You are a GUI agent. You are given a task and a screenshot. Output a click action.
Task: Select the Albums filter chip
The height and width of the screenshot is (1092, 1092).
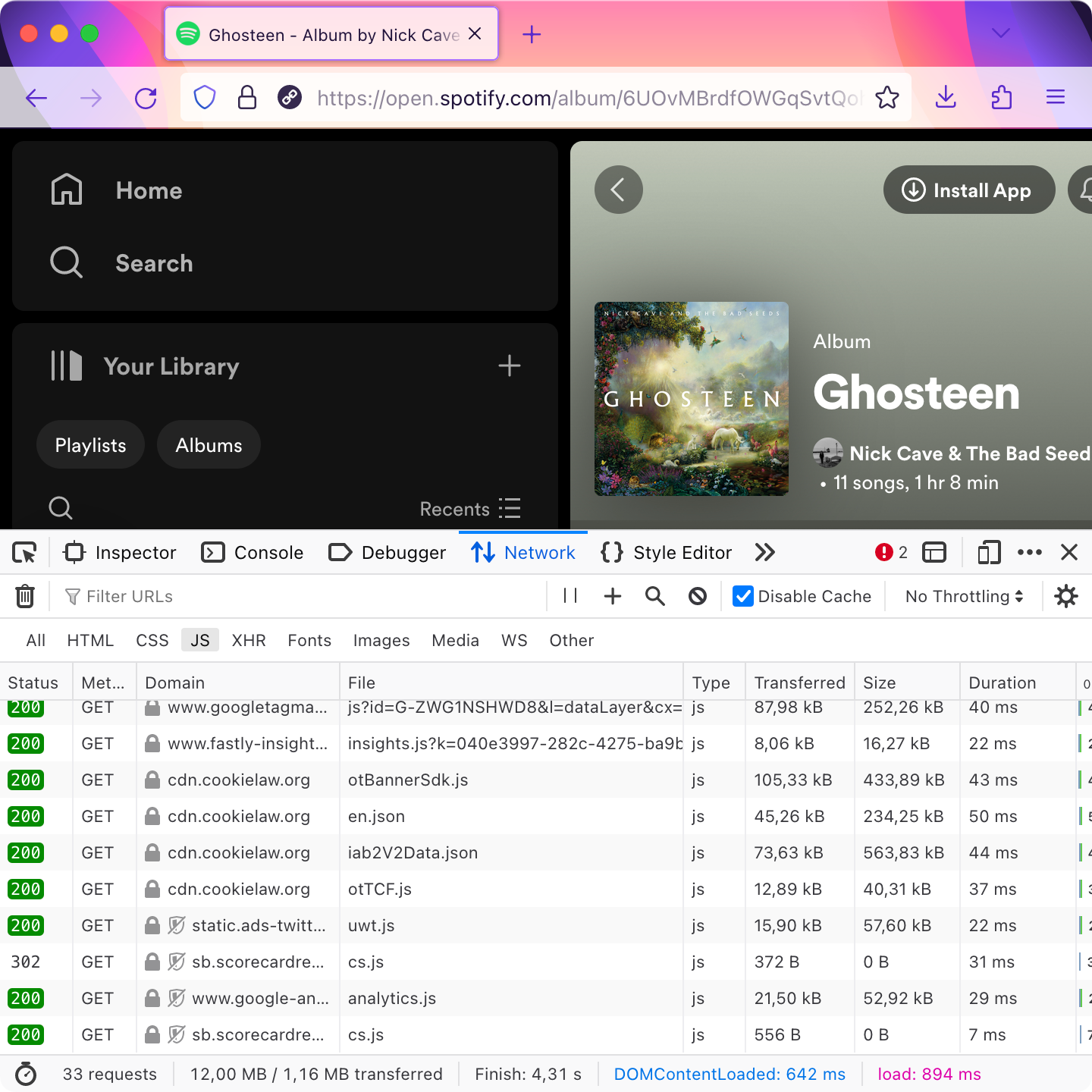[x=209, y=445]
